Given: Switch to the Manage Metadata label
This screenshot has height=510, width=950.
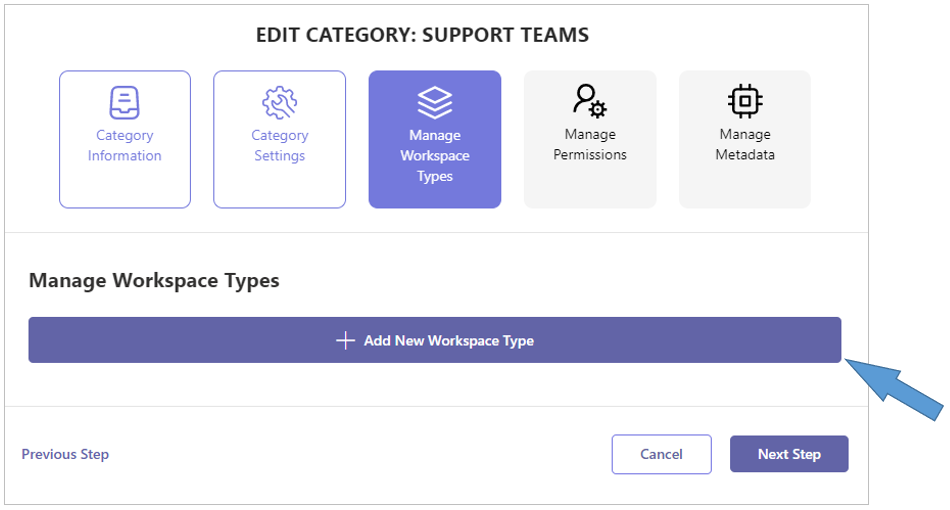Looking at the screenshot, I should tap(745, 144).
